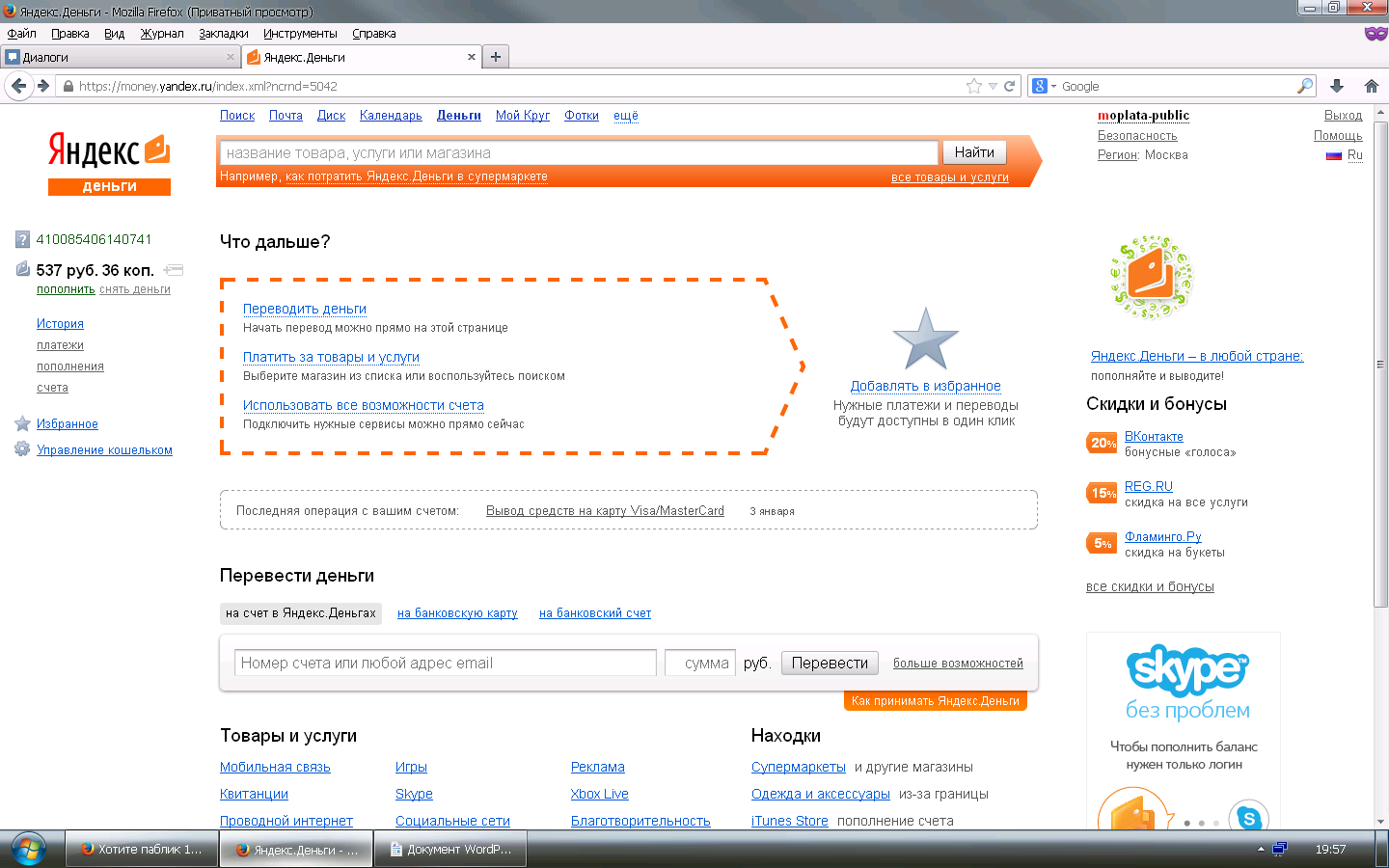Click the wallet promo icon with coins
Image resolution: width=1389 pixels, height=868 pixels.
[x=1152, y=278]
